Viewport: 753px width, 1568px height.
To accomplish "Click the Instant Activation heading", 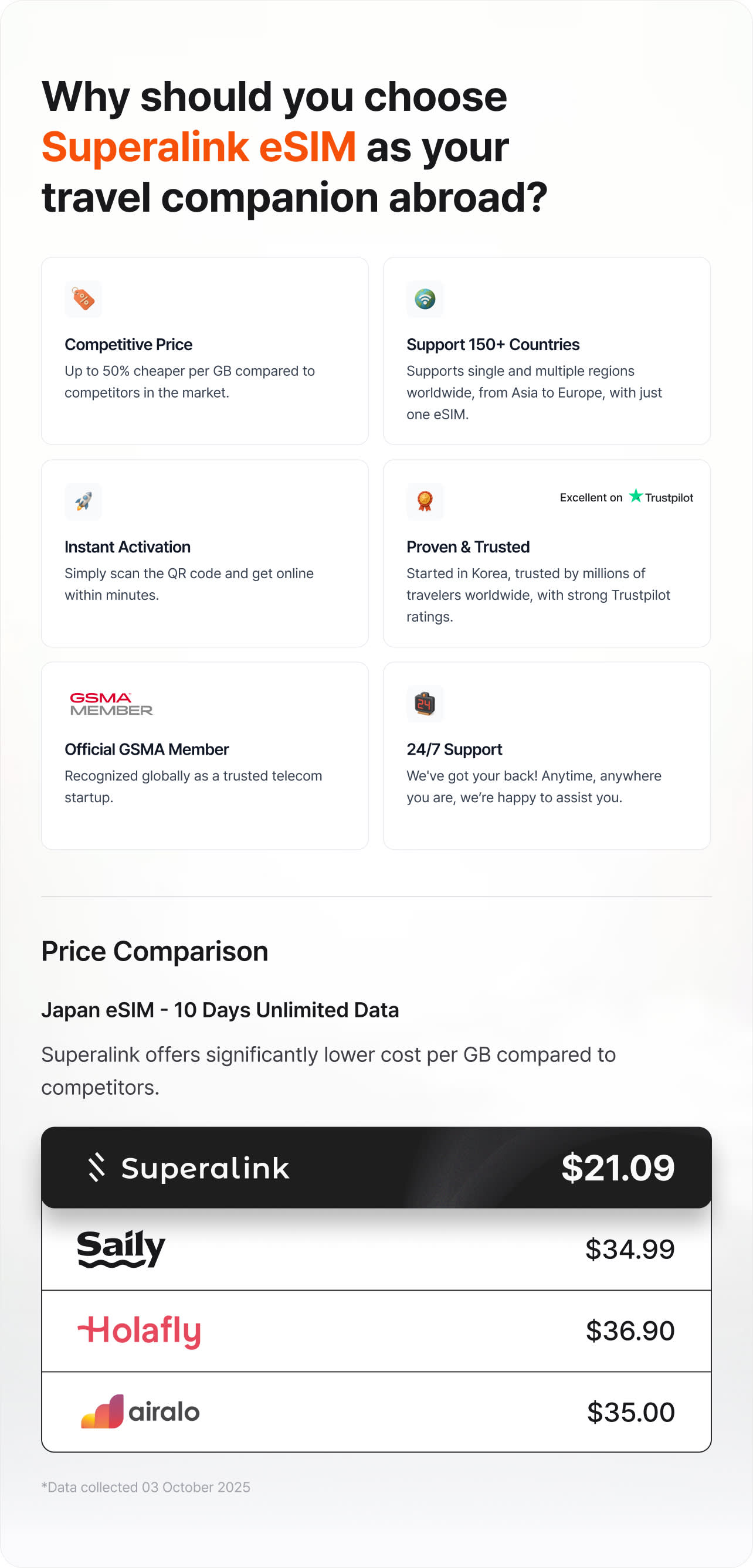I will point(127,547).
